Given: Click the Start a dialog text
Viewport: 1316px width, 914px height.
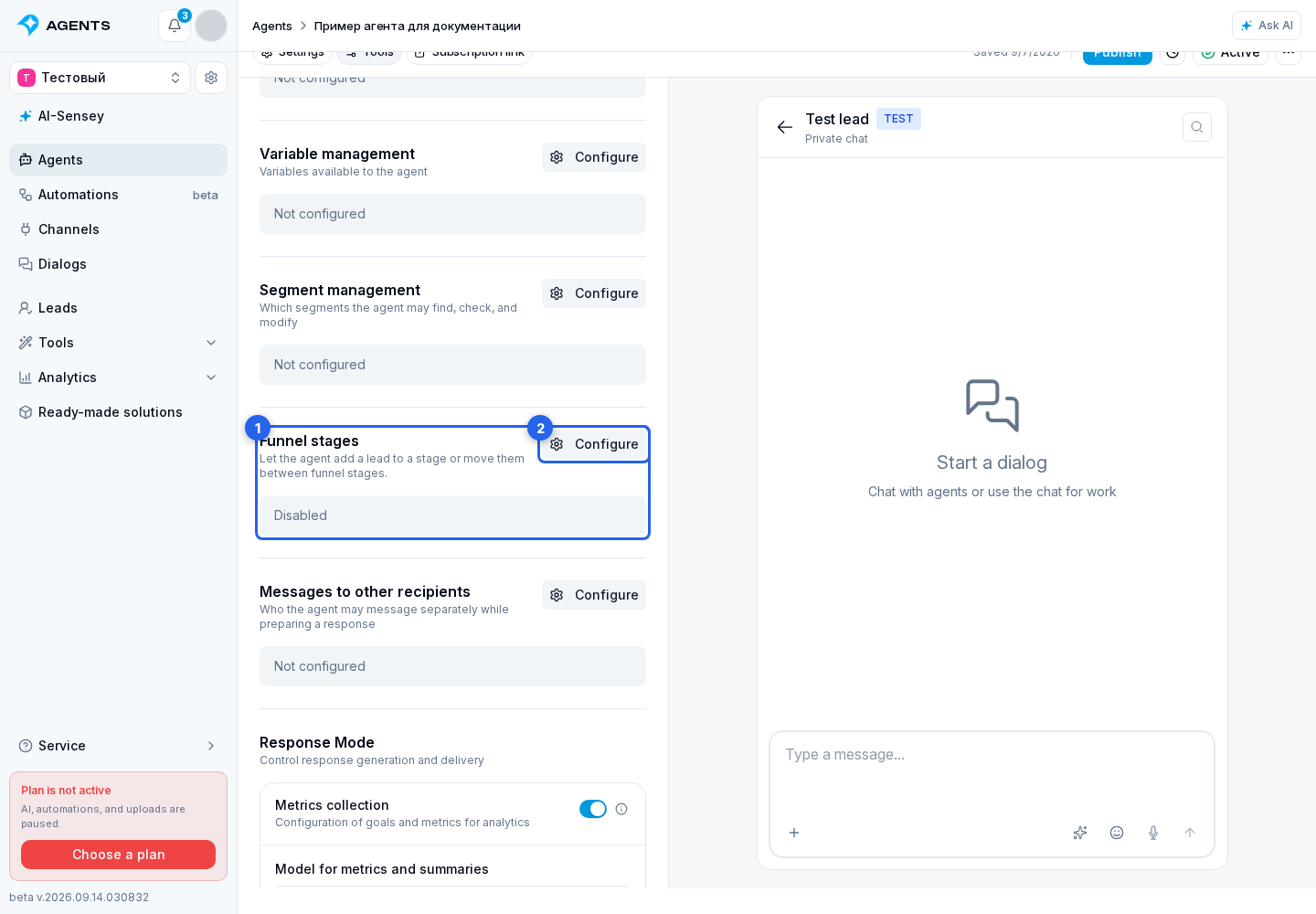Looking at the screenshot, I should click(992, 462).
